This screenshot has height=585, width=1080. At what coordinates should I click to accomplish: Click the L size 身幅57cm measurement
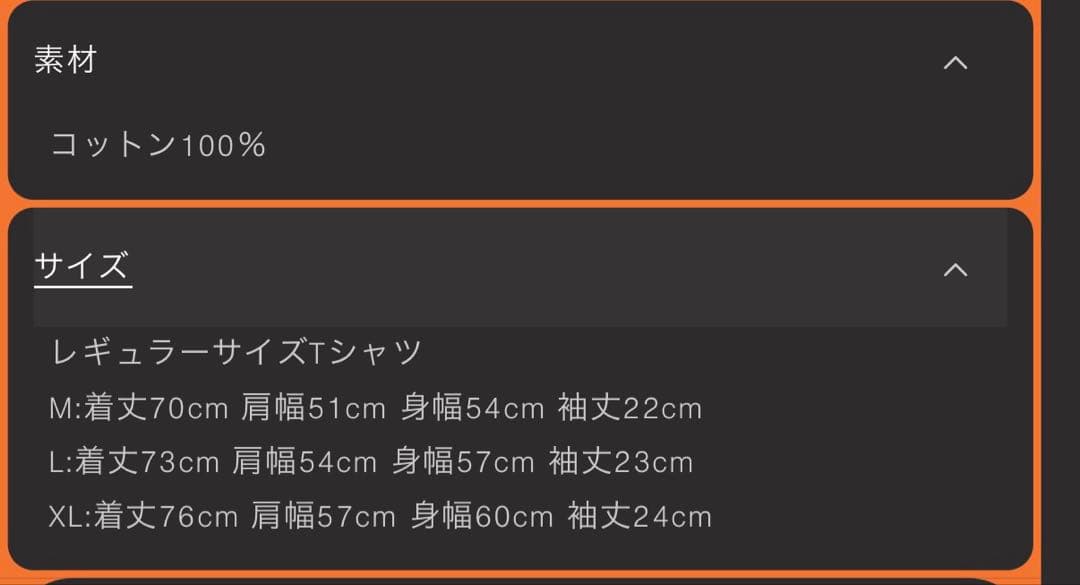point(463,462)
